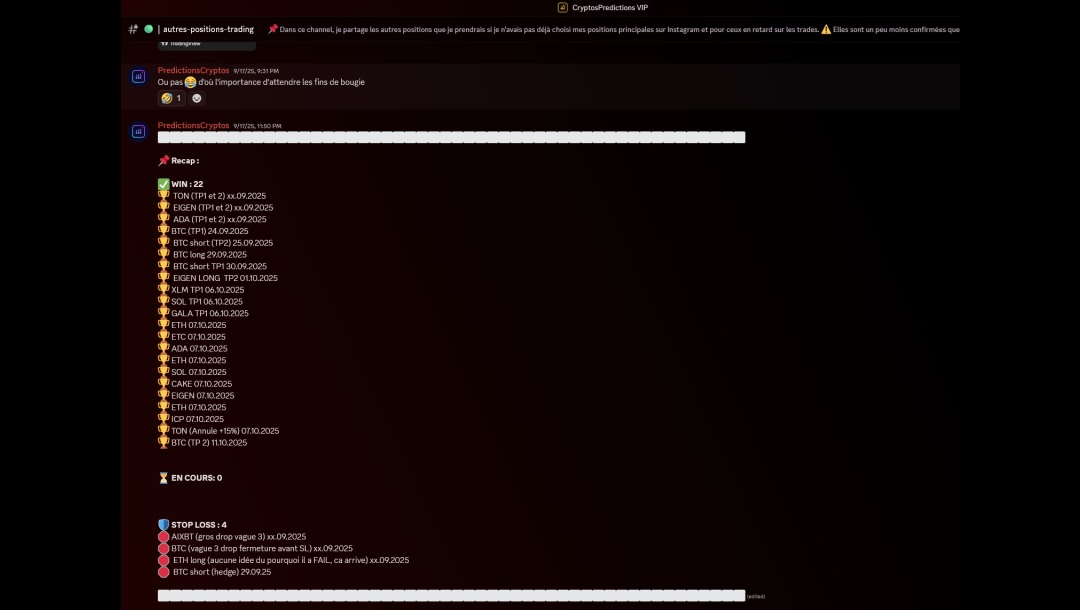Click the 'BTC short TP1 30.09.2025' line
This screenshot has height=610, width=1080.
[x=220, y=266]
